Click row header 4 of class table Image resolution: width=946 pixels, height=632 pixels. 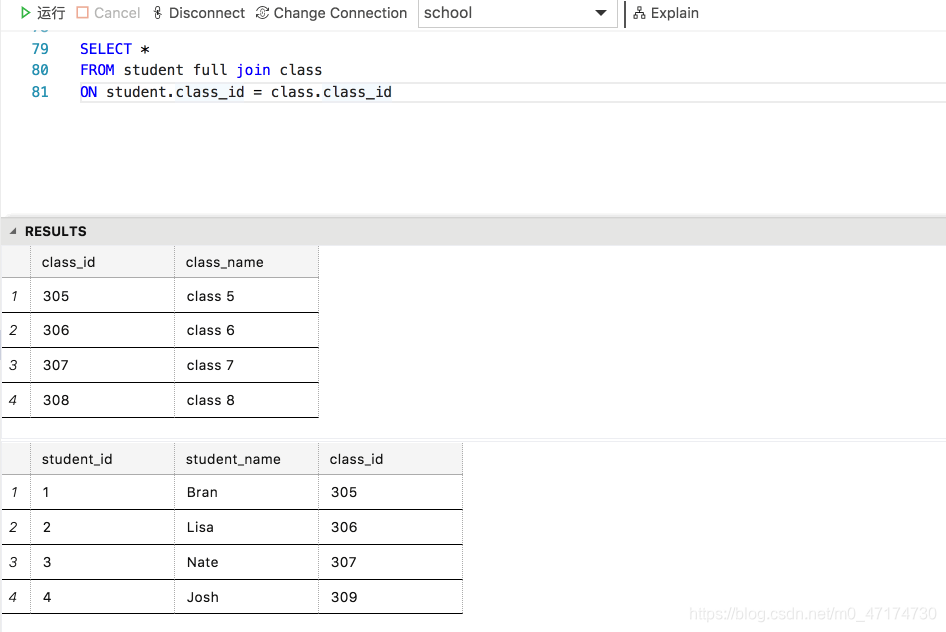tap(16, 400)
